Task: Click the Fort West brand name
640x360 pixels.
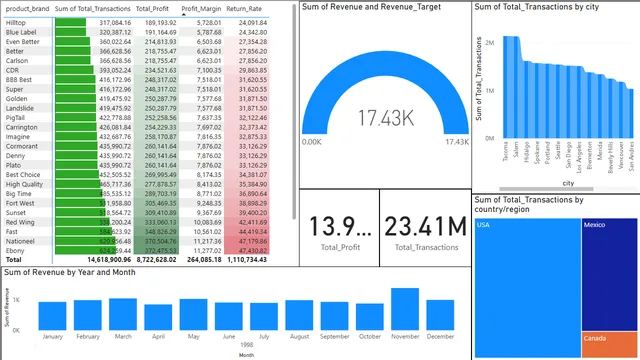Action: 20,203
